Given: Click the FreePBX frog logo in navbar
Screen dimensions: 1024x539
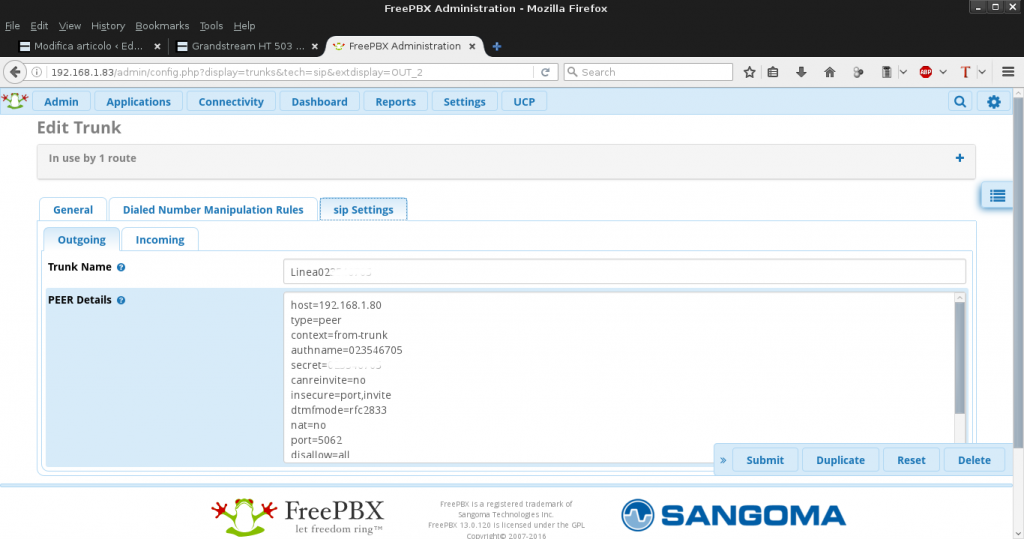Looking at the screenshot, I should coord(15,101).
